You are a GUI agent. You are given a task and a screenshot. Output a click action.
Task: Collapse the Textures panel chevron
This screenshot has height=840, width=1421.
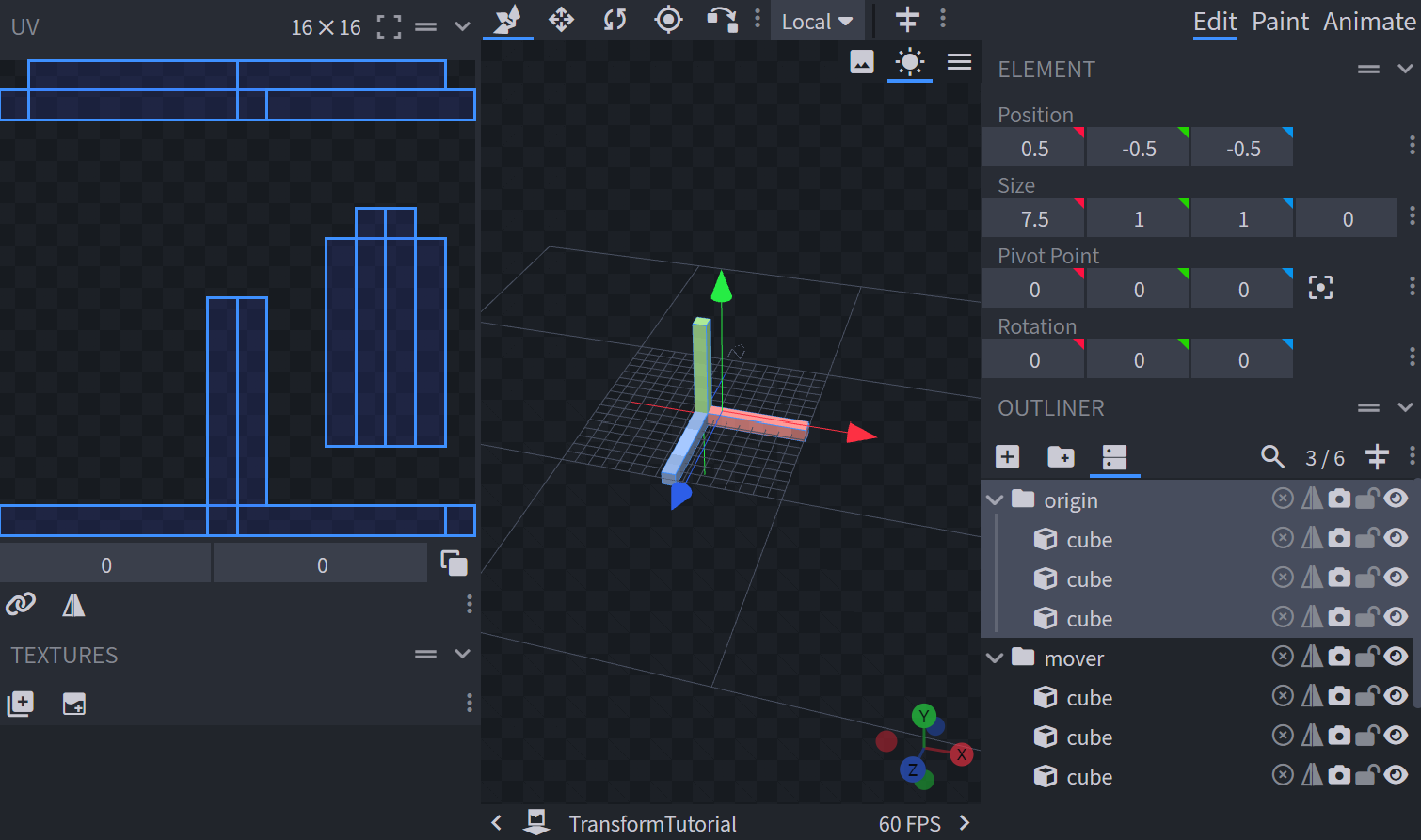coord(462,654)
